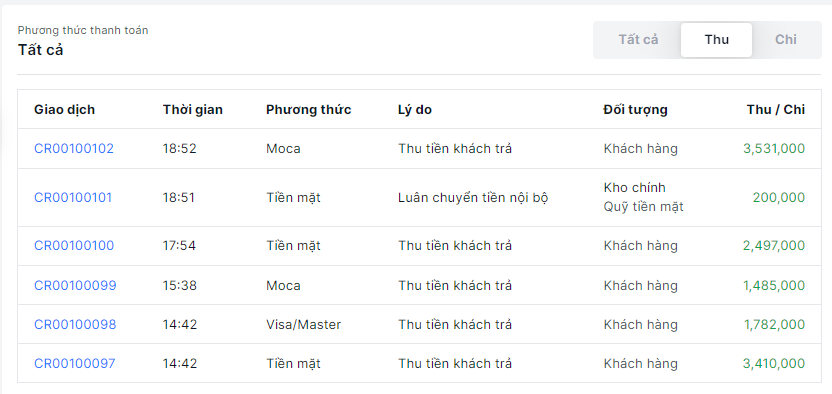Image resolution: width=832 pixels, height=394 pixels.
Task: Switch to the Tất cả filter tab
Action: coord(638,40)
